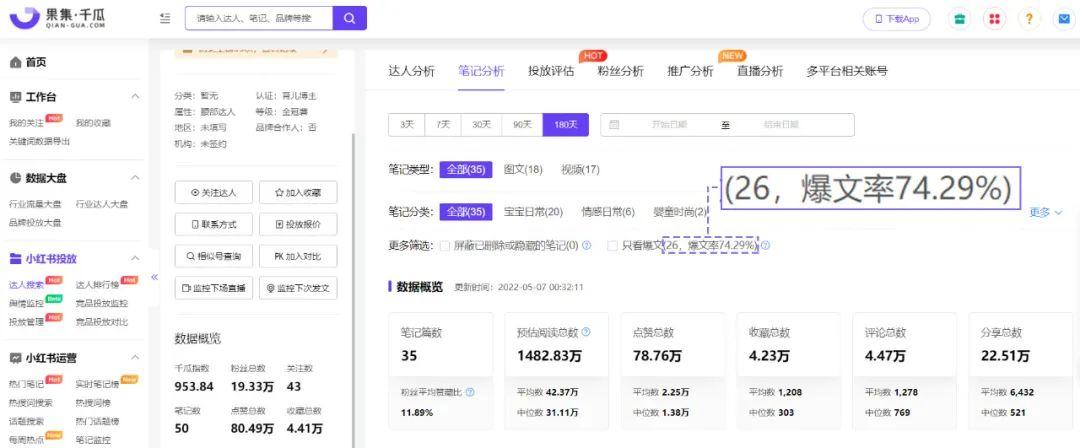Open the red apps grid icon

[x=994, y=19]
